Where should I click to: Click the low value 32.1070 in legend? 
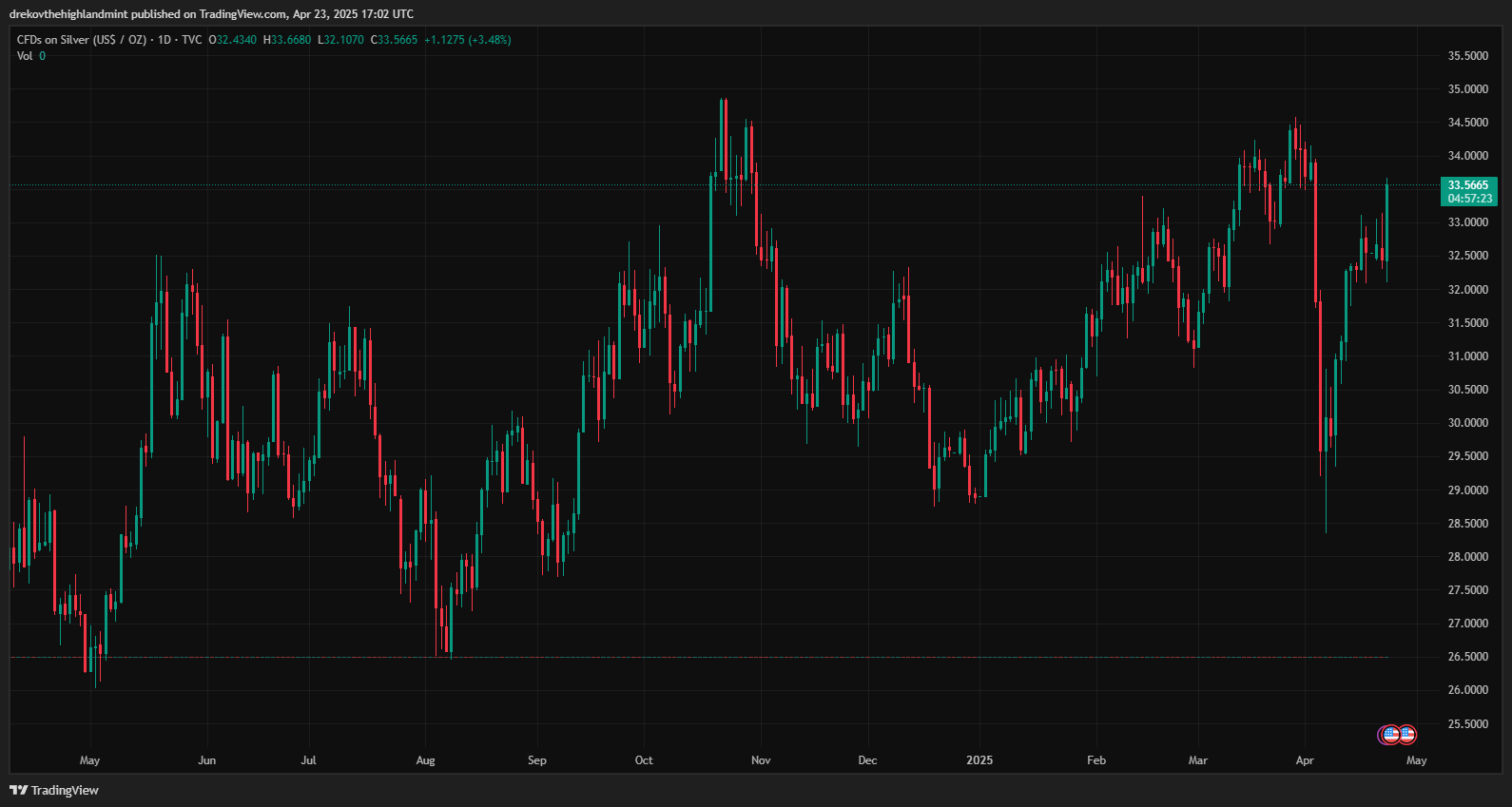pos(343,40)
